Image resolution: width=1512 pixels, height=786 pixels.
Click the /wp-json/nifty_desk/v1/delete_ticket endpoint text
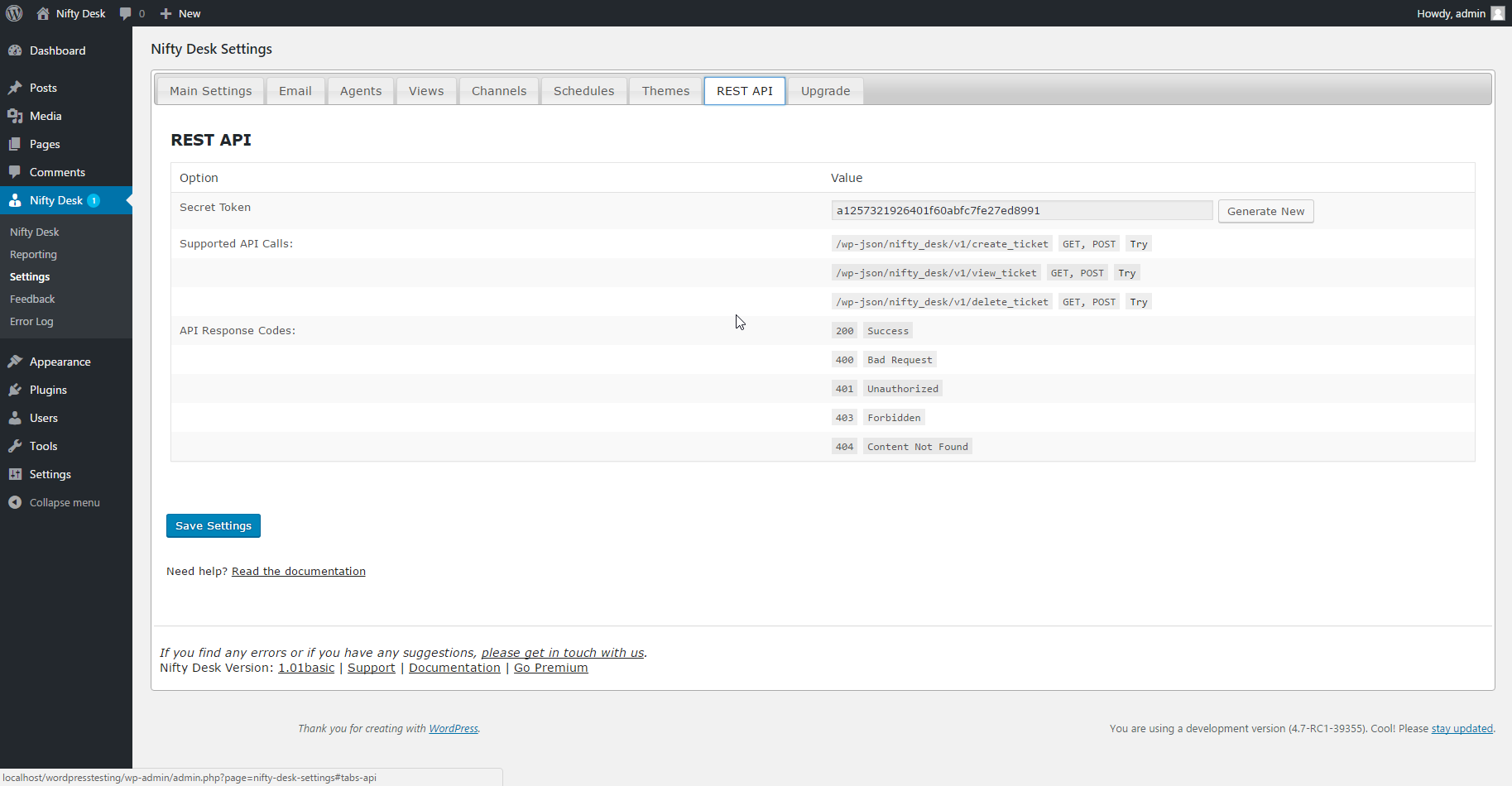point(942,302)
